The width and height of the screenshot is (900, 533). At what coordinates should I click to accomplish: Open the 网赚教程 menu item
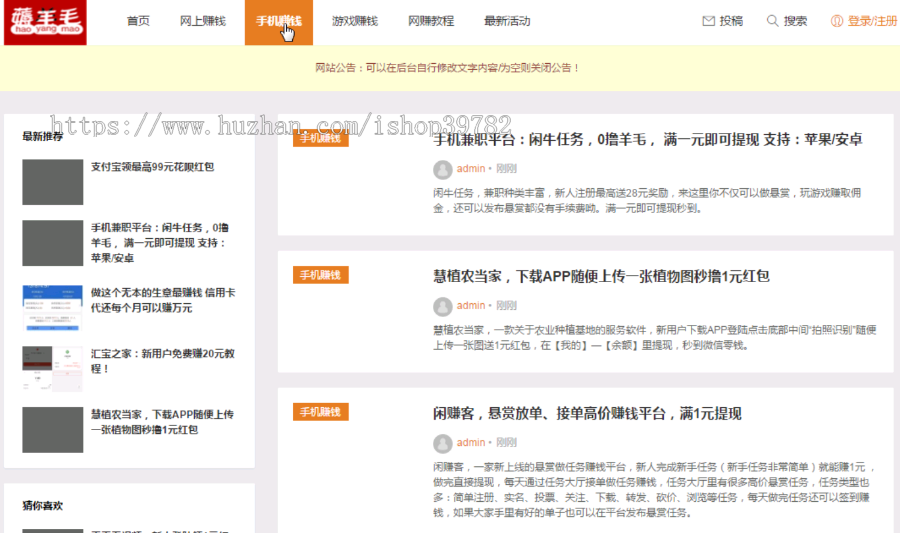[x=431, y=21]
